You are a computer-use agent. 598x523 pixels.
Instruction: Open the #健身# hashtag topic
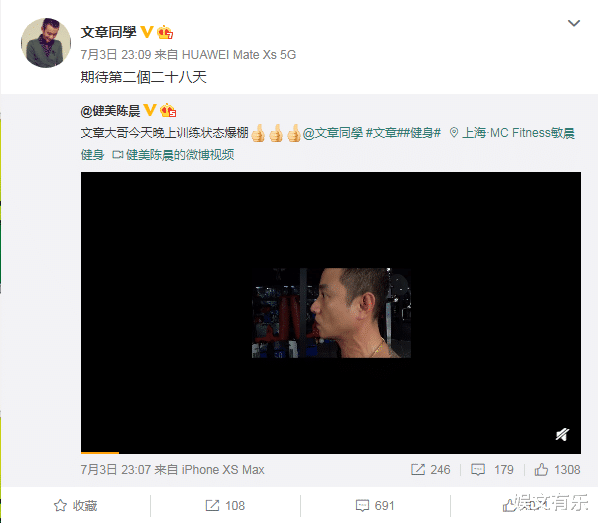[x=422, y=133]
